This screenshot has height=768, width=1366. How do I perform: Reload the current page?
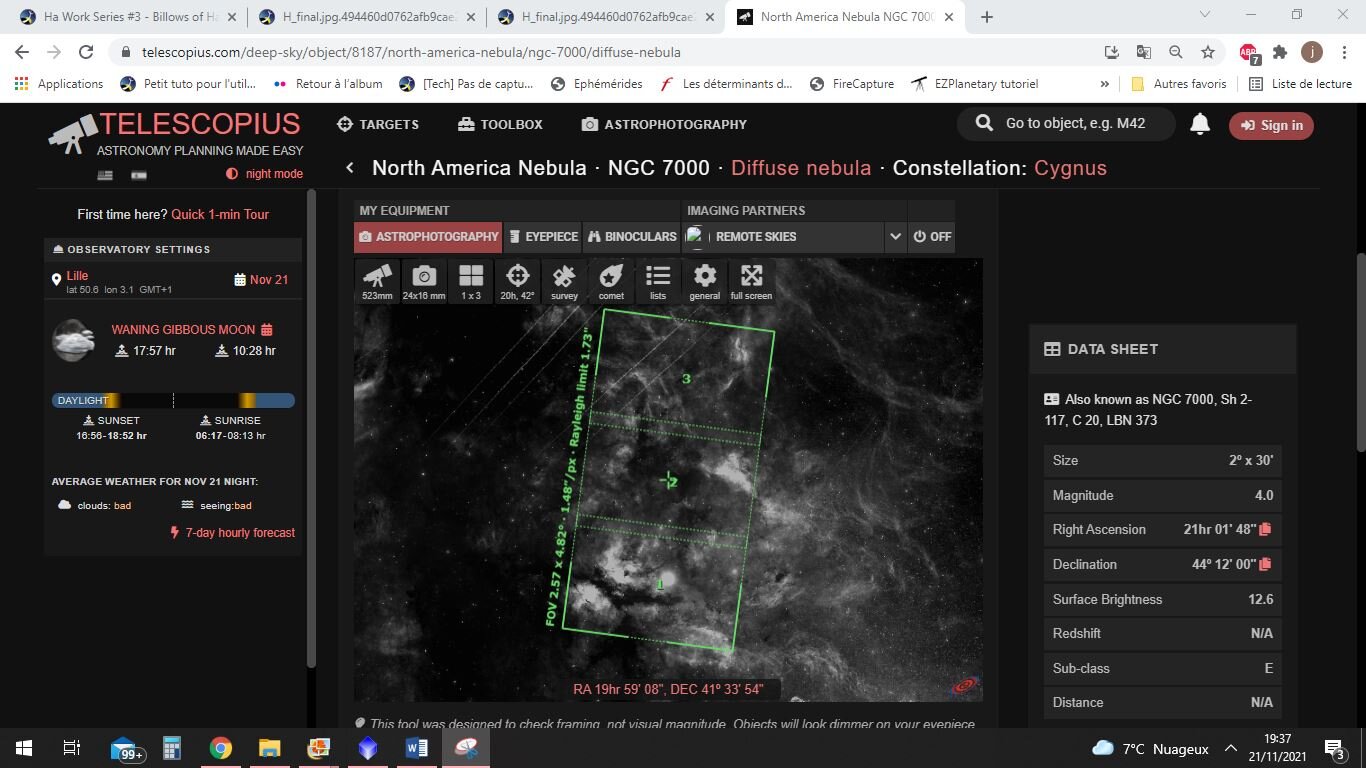tap(86, 52)
